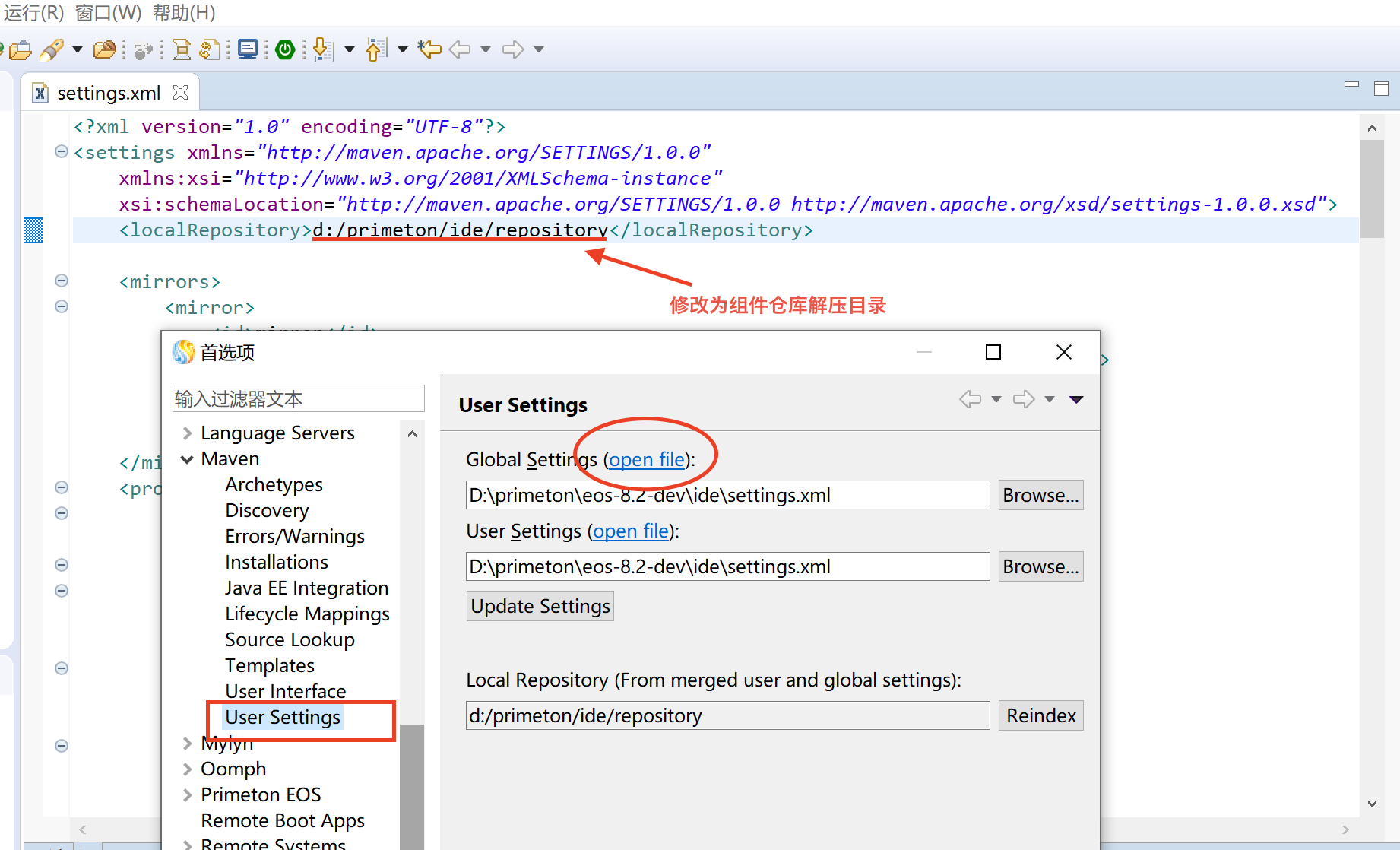Click open file link for Global Settings
The image size is (1400, 850).
[646, 460]
